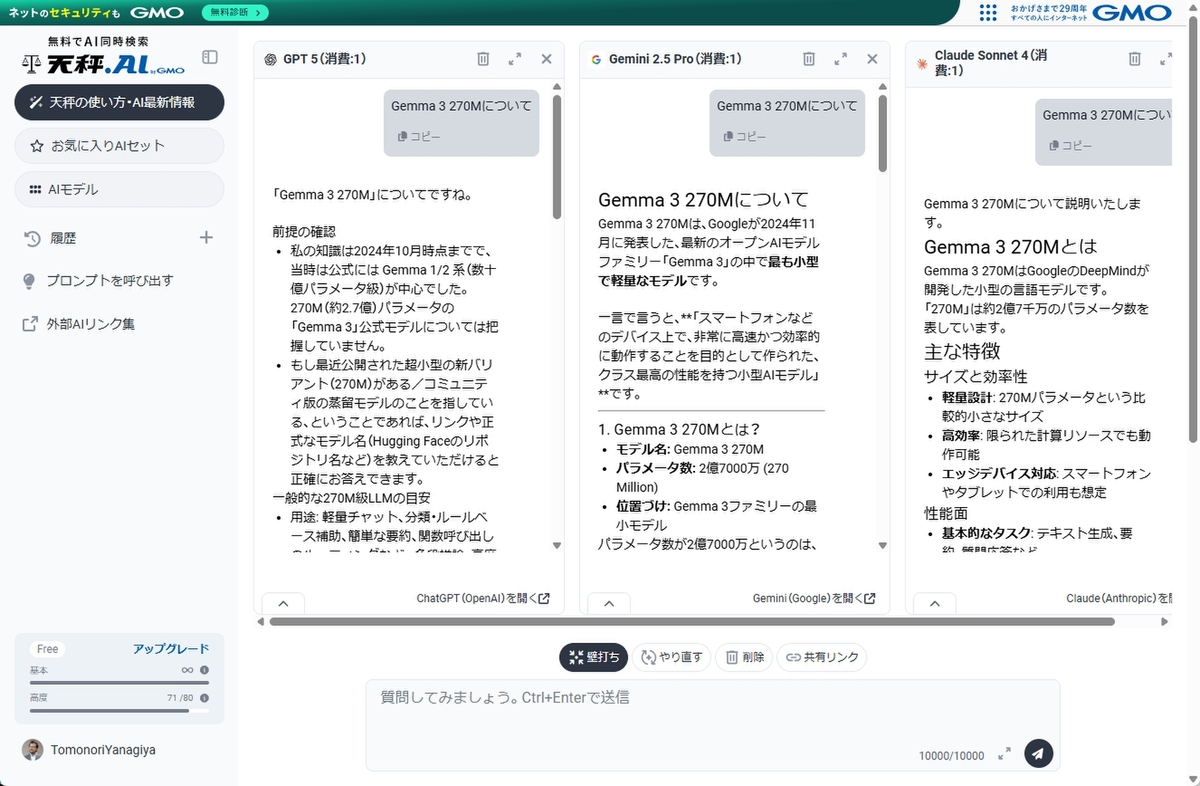Show info for 基本 usage

coord(204,670)
